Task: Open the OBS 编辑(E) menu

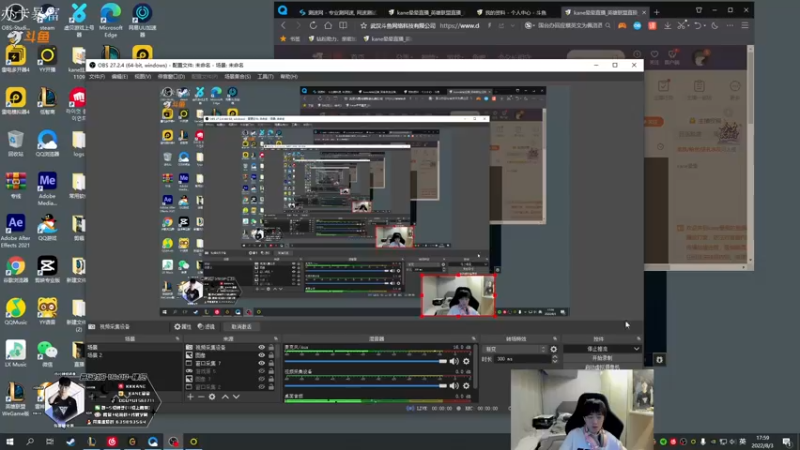Action: coord(119,77)
